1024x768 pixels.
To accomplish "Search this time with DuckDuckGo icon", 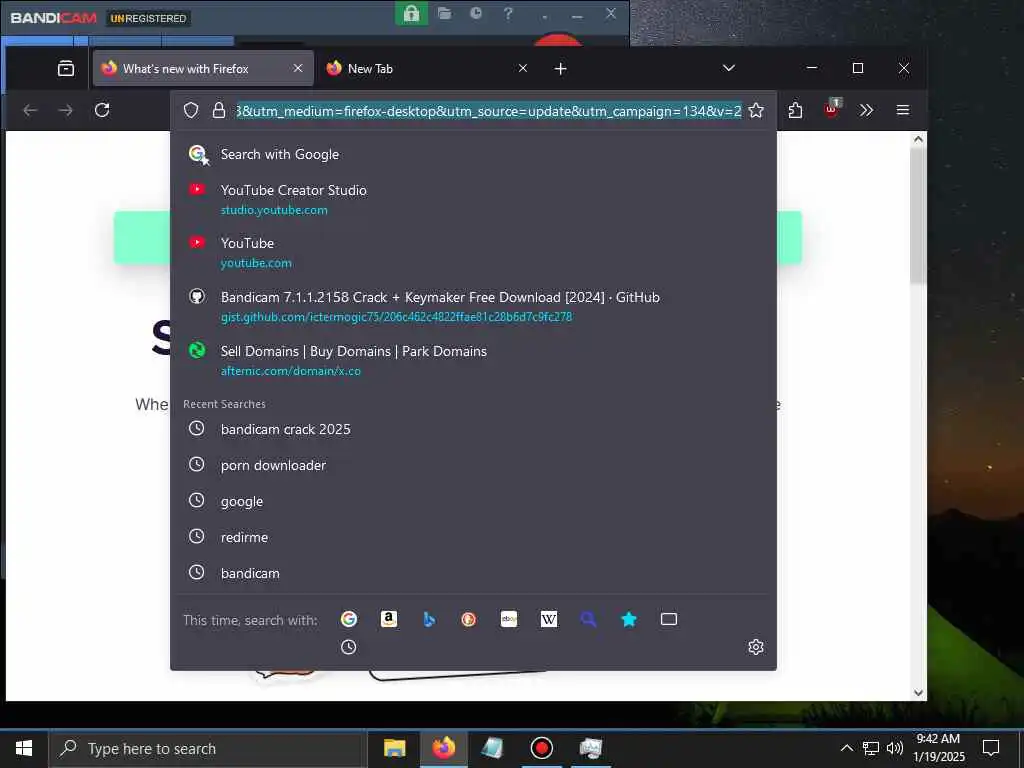I will 468,619.
